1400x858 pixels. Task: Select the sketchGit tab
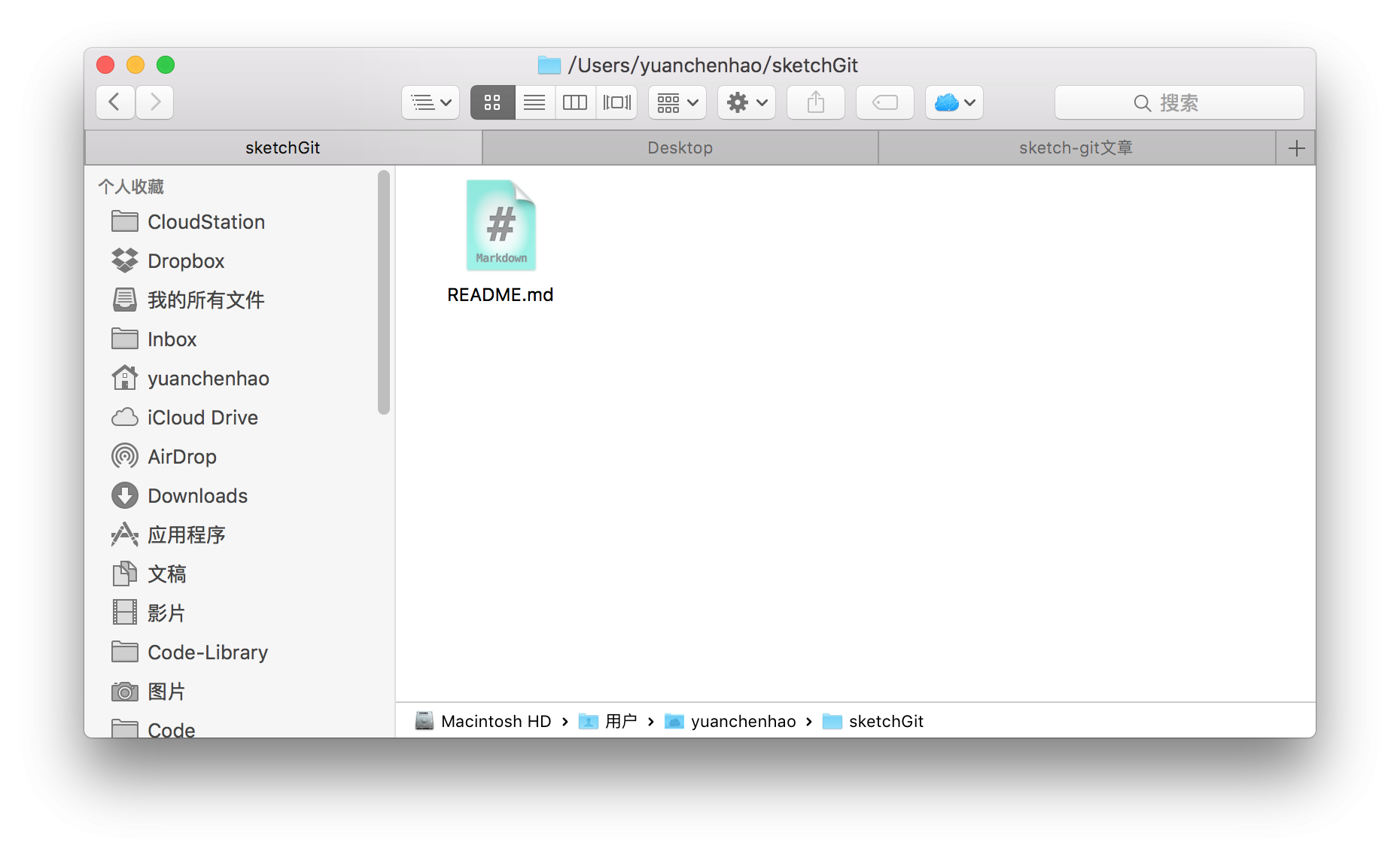pos(283,148)
